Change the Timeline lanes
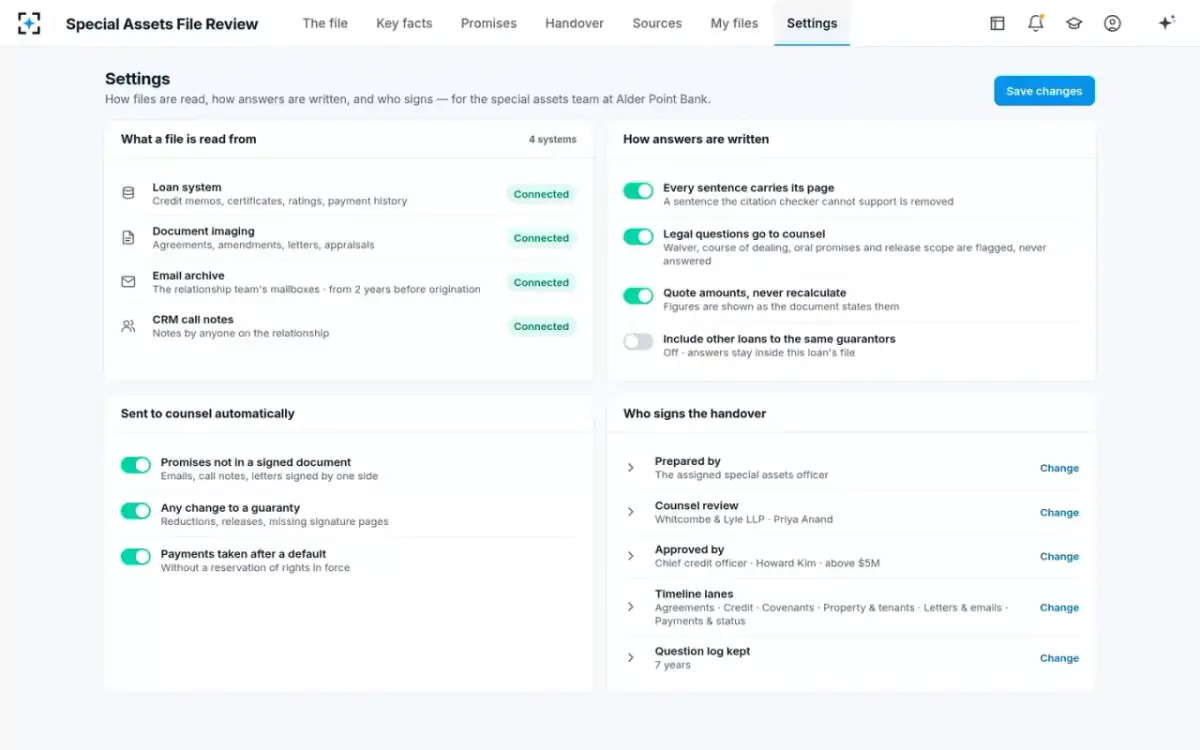Image resolution: width=1200 pixels, height=750 pixels. [x=1059, y=607]
